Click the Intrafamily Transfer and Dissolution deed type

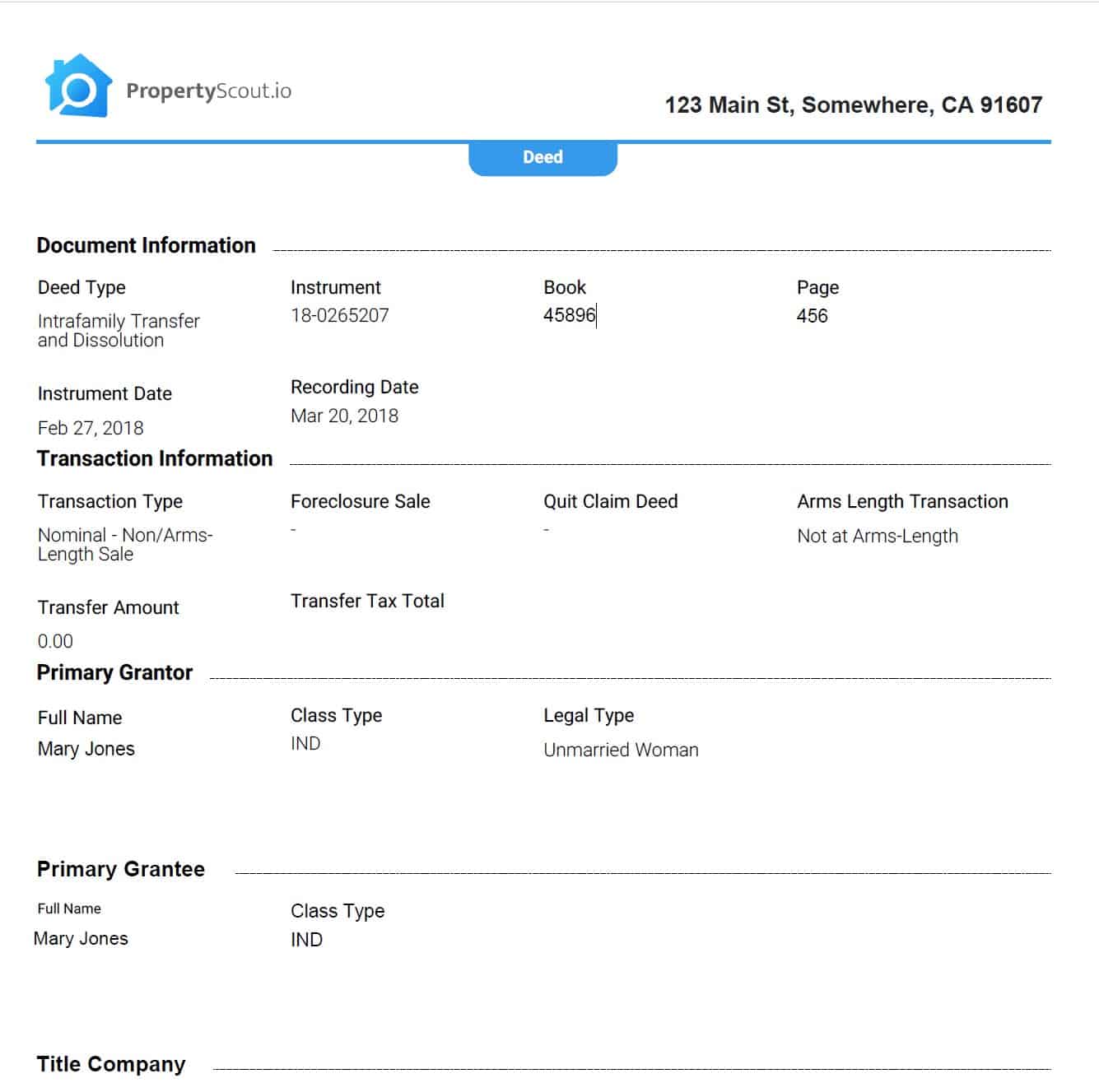pos(119,331)
